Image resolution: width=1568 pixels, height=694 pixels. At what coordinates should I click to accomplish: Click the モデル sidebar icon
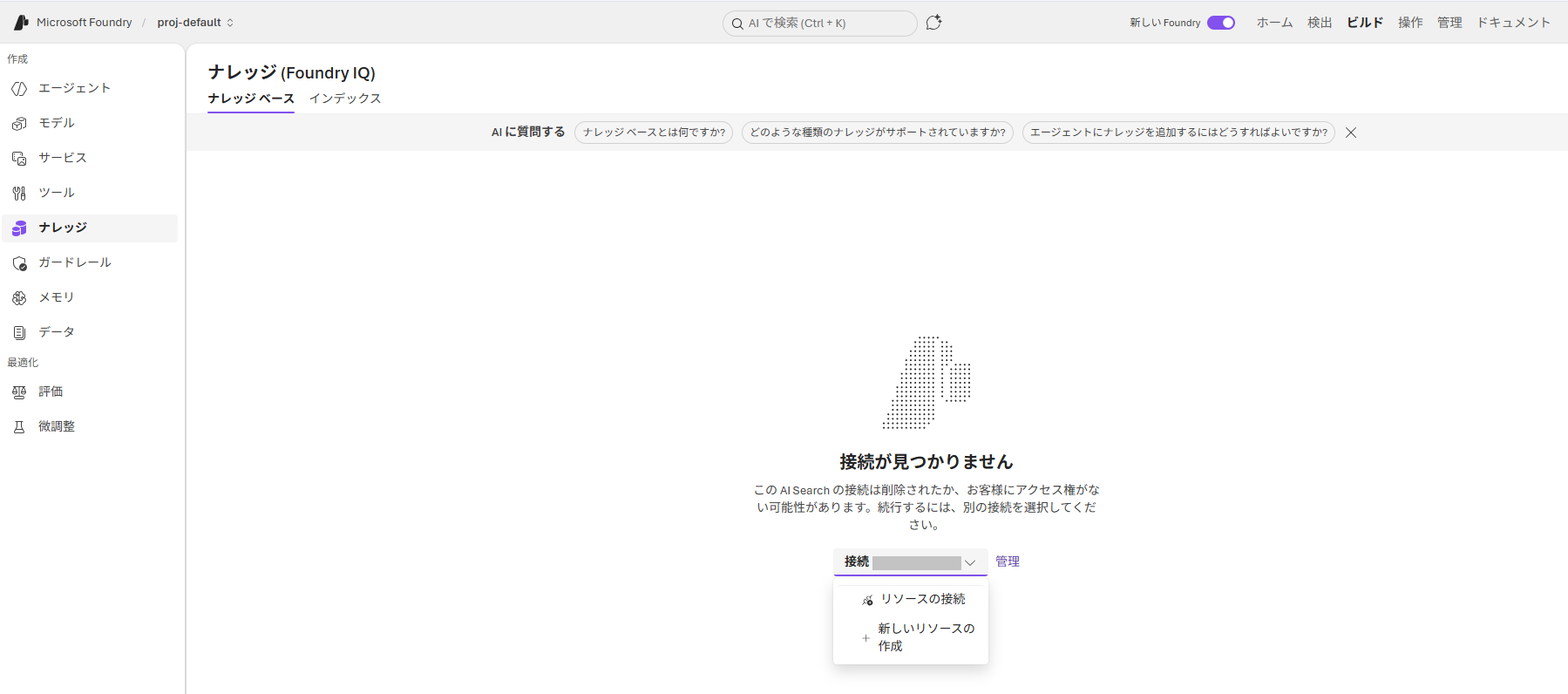pos(19,124)
